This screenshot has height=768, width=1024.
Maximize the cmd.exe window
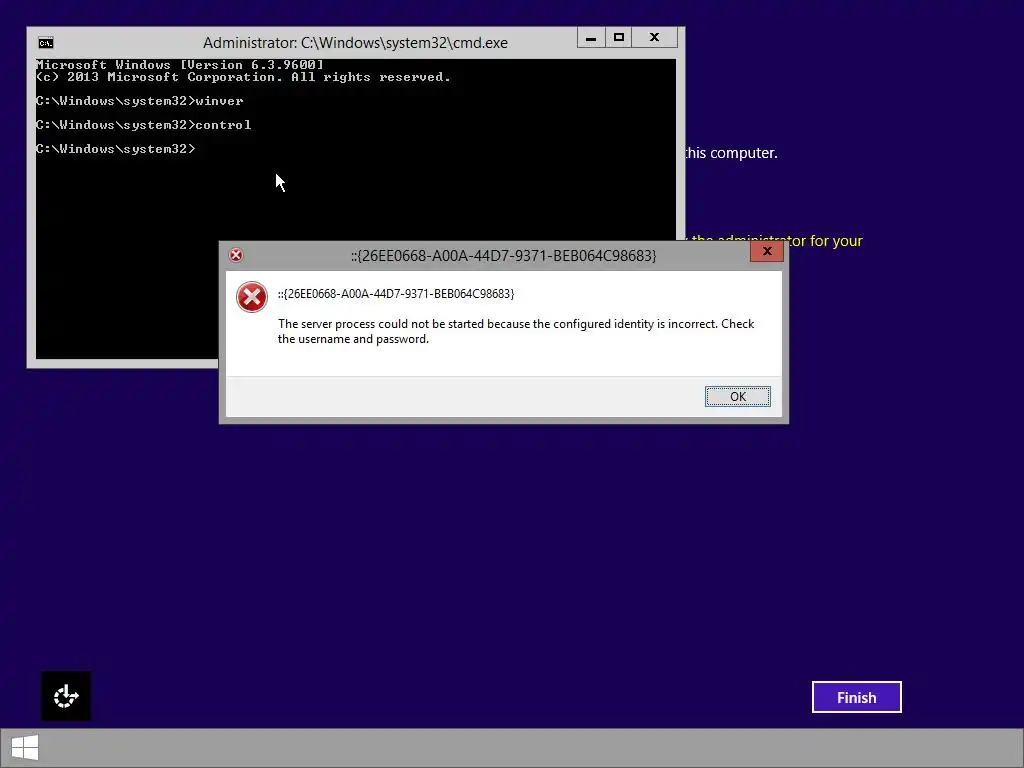[x=618, y=38]
